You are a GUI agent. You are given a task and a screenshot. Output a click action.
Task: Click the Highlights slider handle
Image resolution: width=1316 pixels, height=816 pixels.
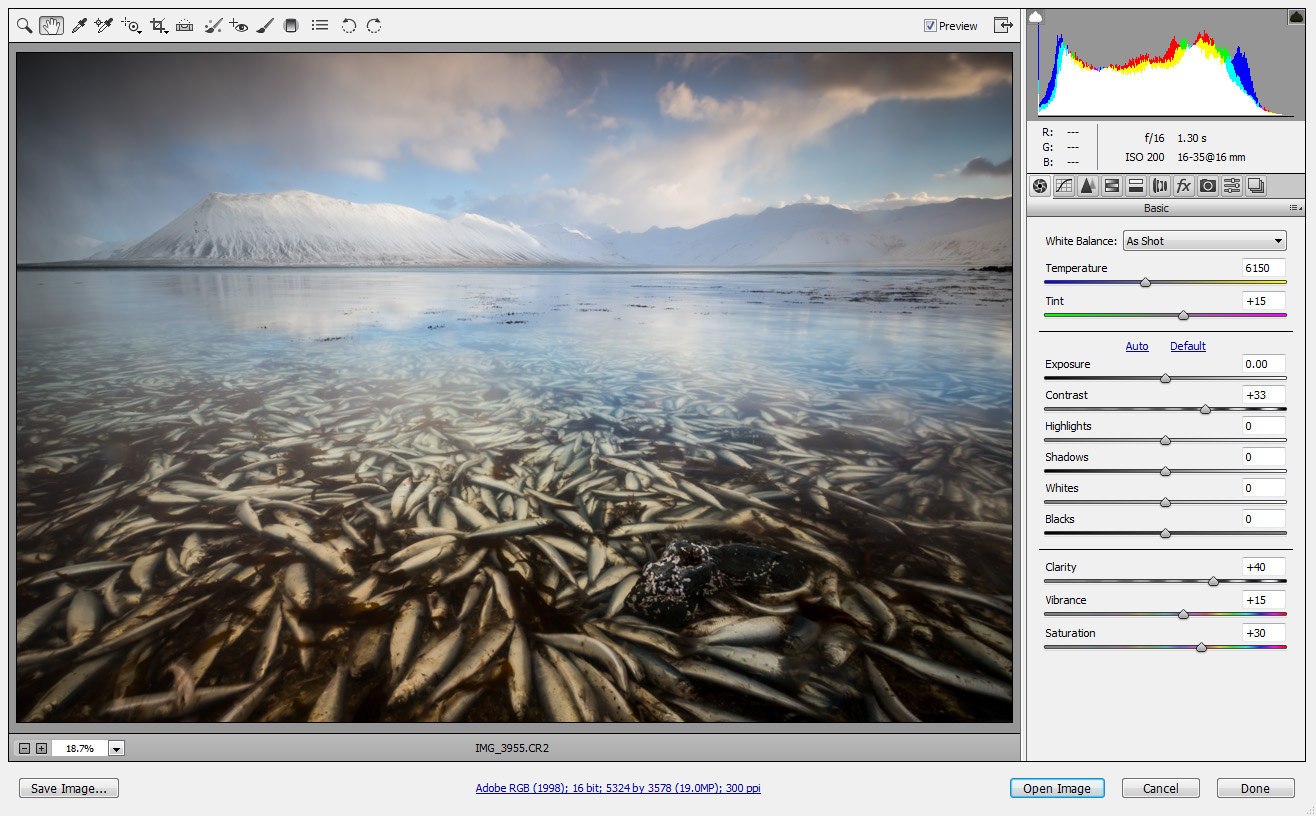click(1165, 441)
